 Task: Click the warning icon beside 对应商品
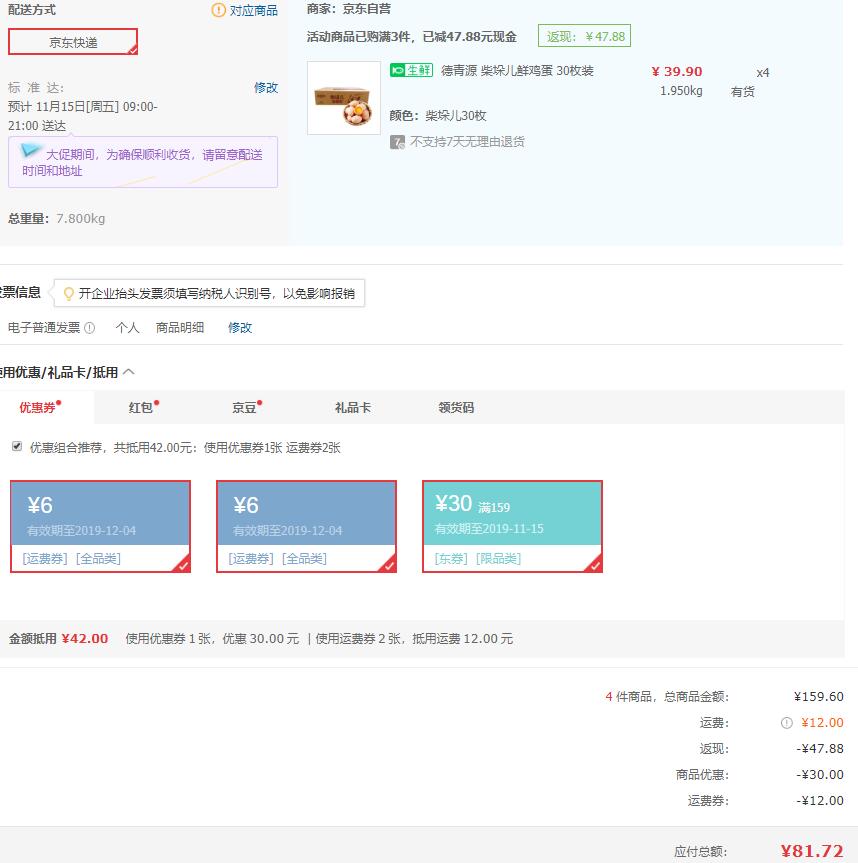tap(218, 10)
